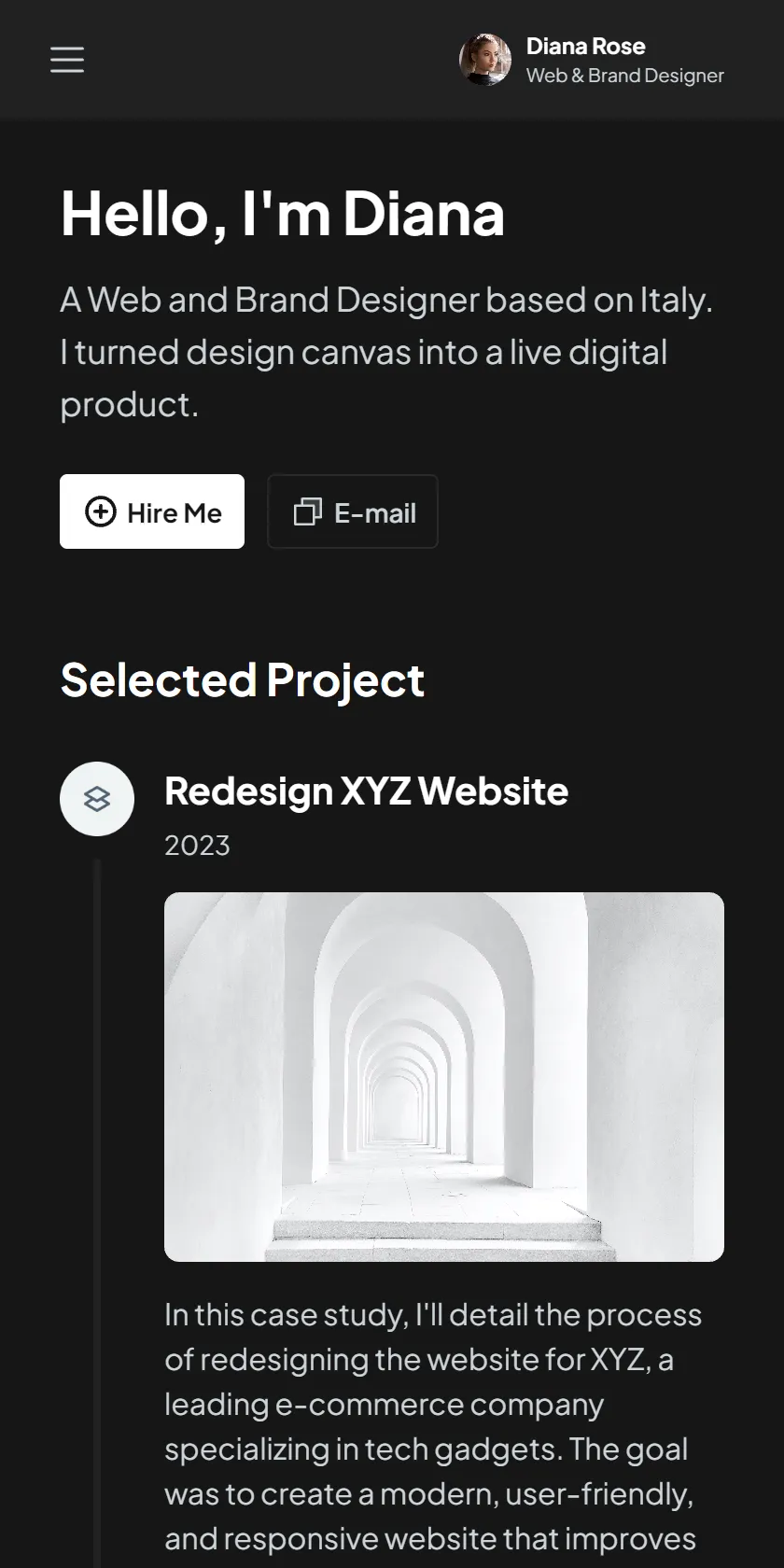Screen dimensions: 784x1568
Task: Open the Redesign XYZ Website project title
Action: point(366,791)
